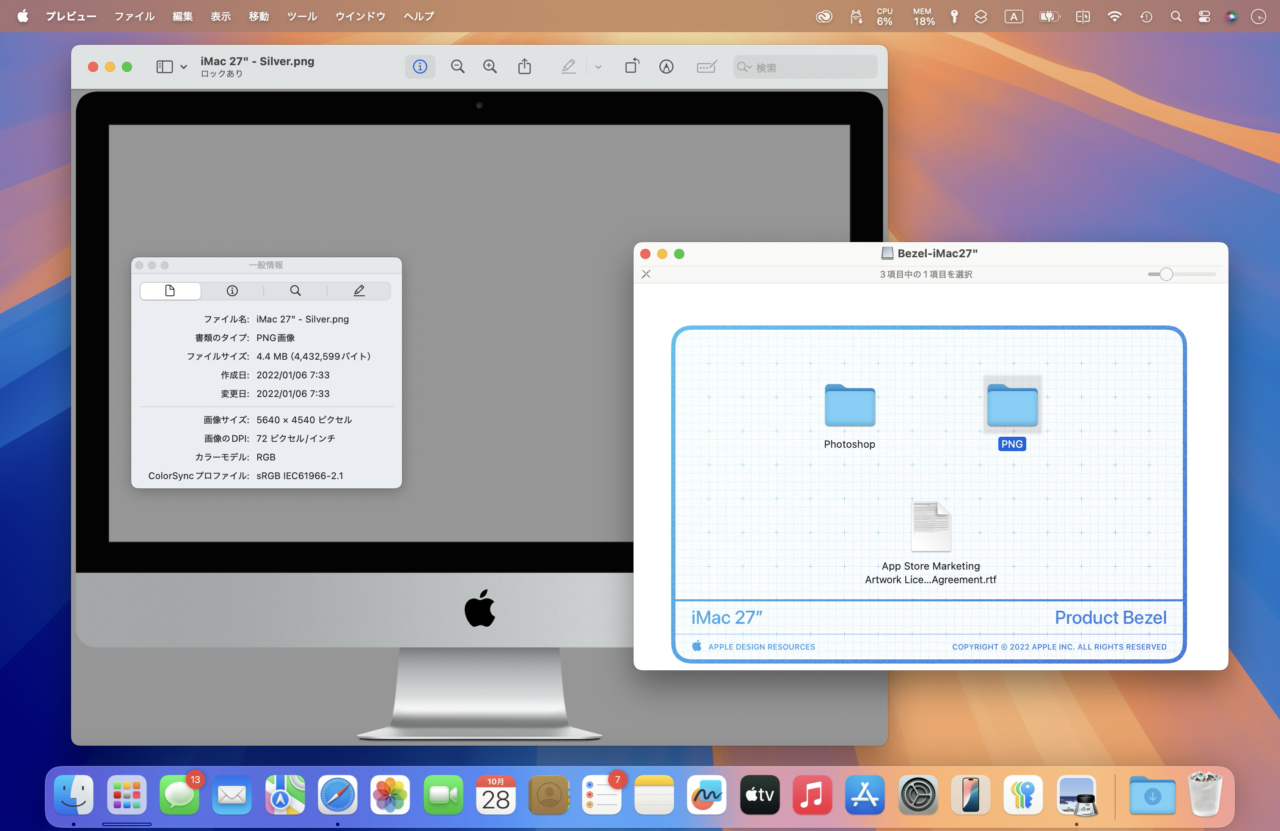Switch to the Annotations pencil tab in inspector
Viewport: 1280px width, 831px height.
click(359, 291)
